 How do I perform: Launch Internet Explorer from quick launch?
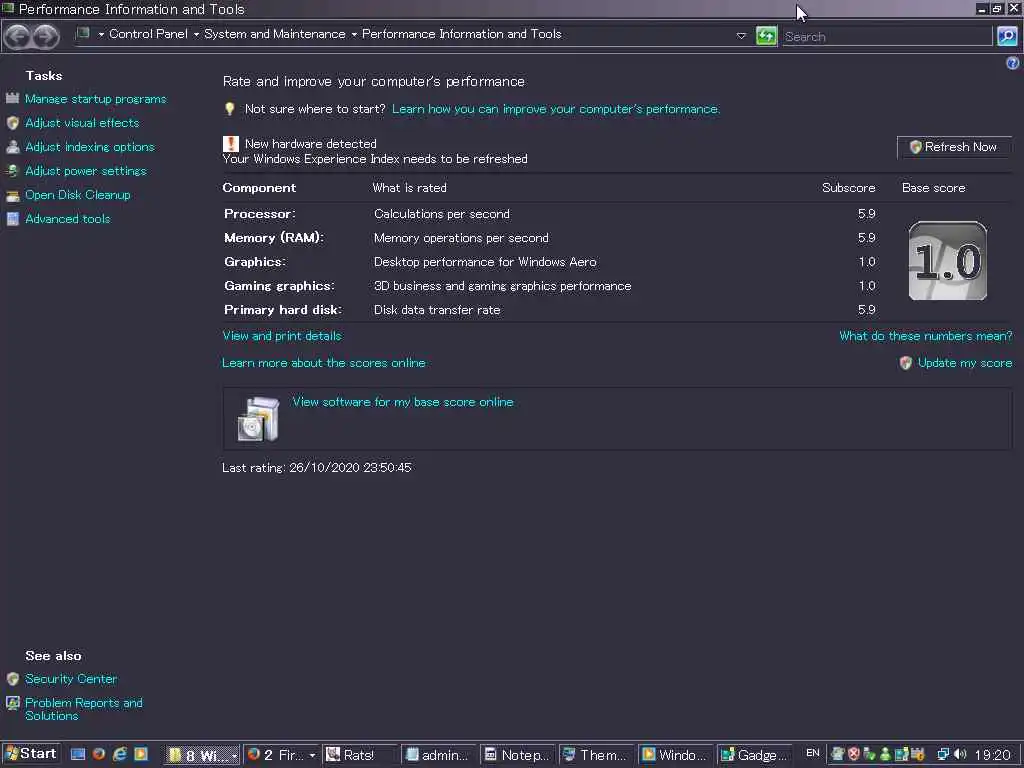point(120,754)
